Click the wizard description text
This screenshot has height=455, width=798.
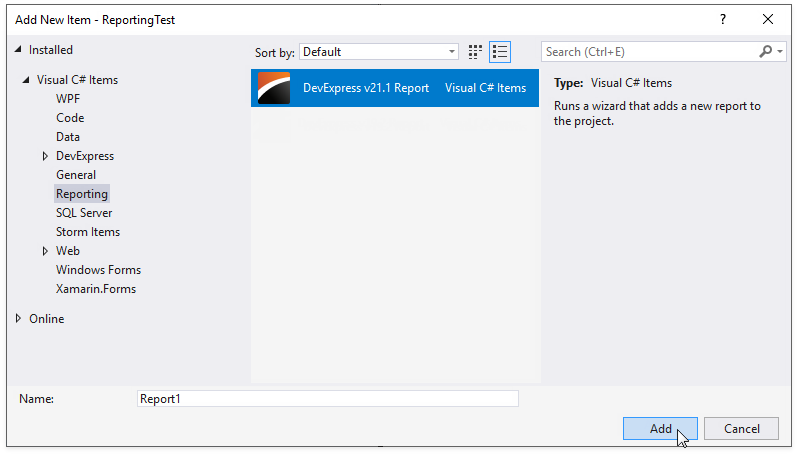[657, 113]
